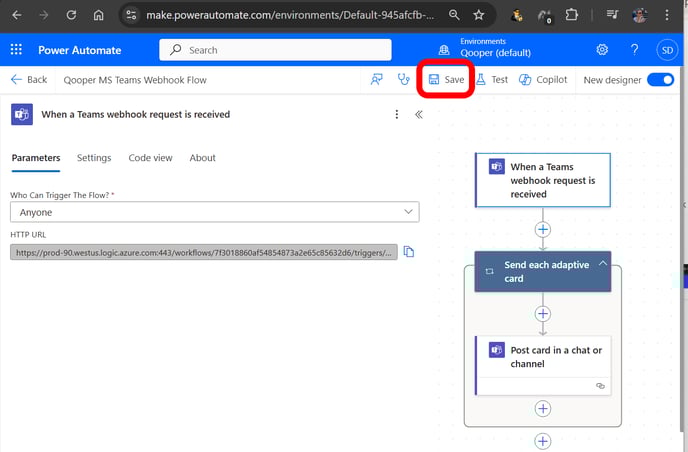Click the Save flow button
688x452 pixels.
click(446, 79)
